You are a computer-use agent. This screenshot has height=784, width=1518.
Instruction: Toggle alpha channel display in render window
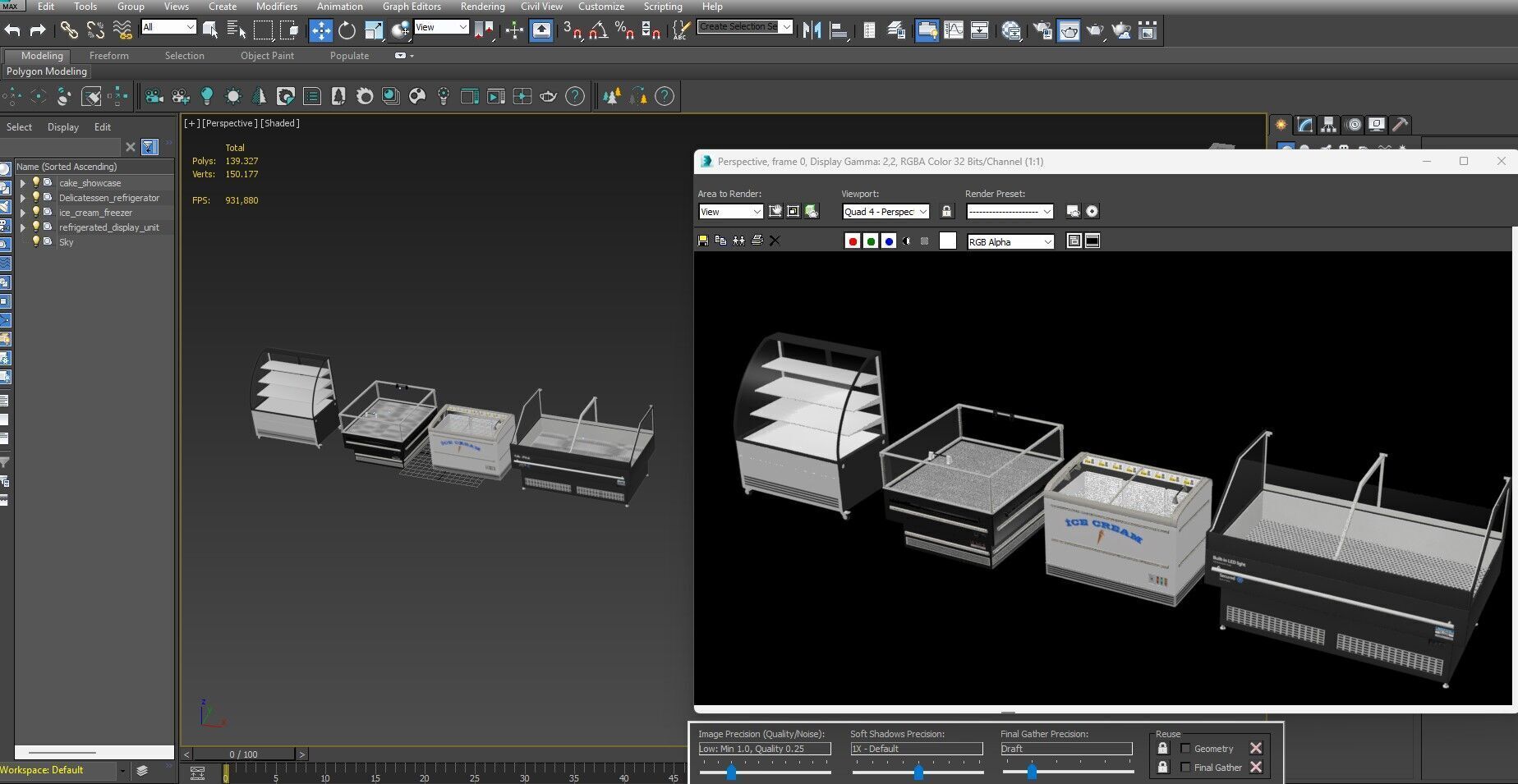[x=907, y=241]
